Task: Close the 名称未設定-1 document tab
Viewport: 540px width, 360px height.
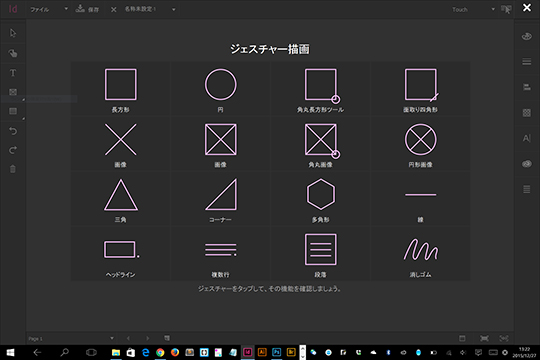Action: [114, 9]
